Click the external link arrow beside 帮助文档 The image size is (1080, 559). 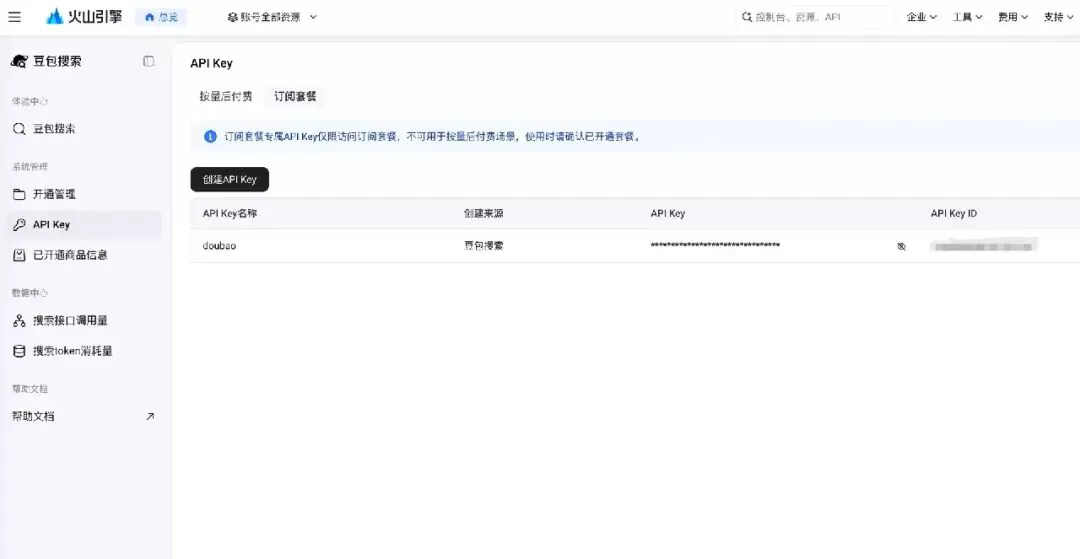(x=150, y=416)
